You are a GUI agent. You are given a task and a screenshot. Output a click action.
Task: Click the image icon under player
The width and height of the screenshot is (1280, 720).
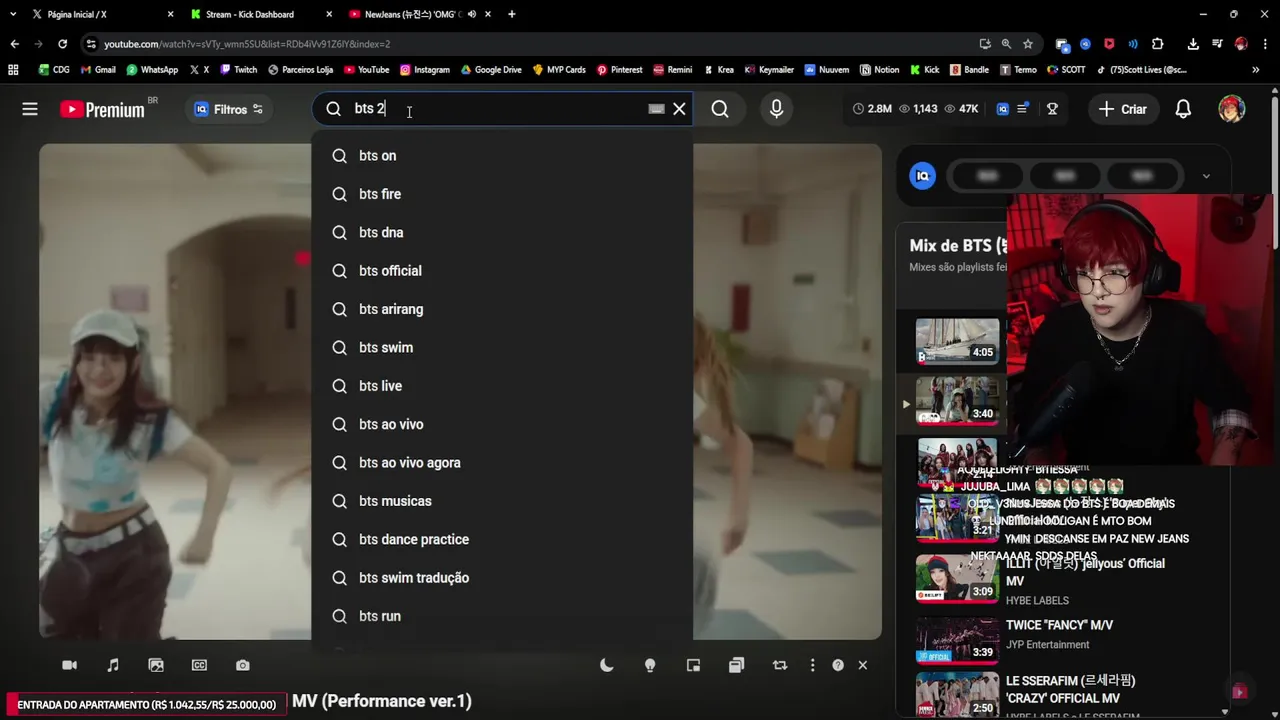click(x=156, y=665)
